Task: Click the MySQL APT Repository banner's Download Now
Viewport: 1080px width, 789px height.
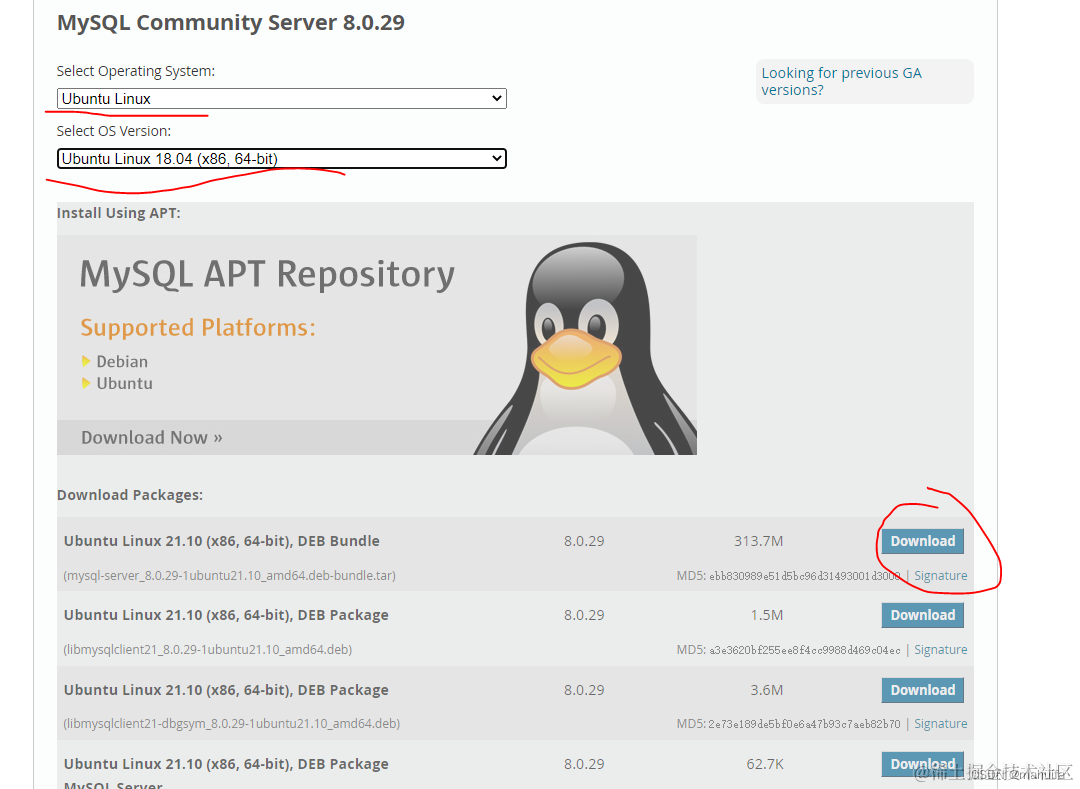Action: (x=152, y=438)
